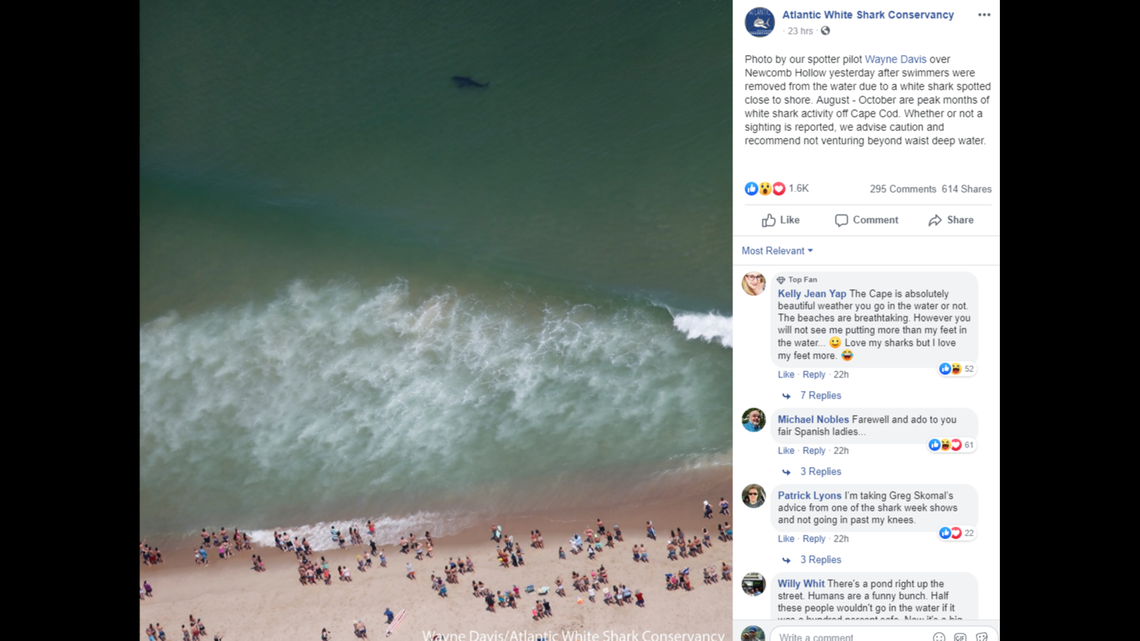Viewport: 1140px width, 641px height.
Task: Click the Atlantic White Shark Conservancy profile picture
Action: [x=759, y=22]
